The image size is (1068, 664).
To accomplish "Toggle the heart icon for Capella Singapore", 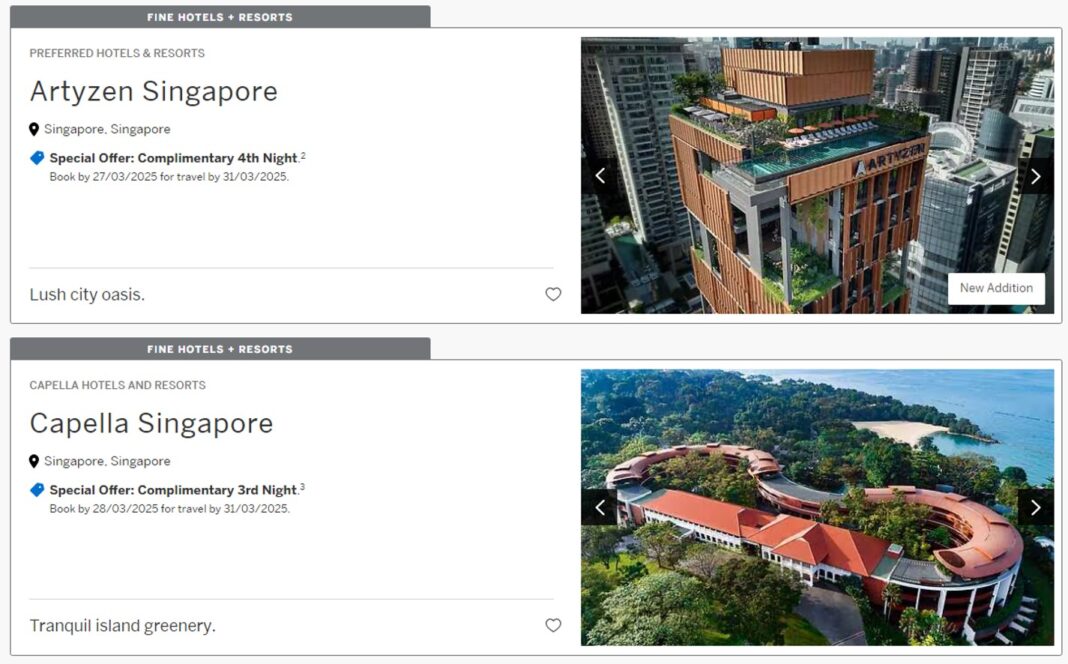I will [553, 625].
